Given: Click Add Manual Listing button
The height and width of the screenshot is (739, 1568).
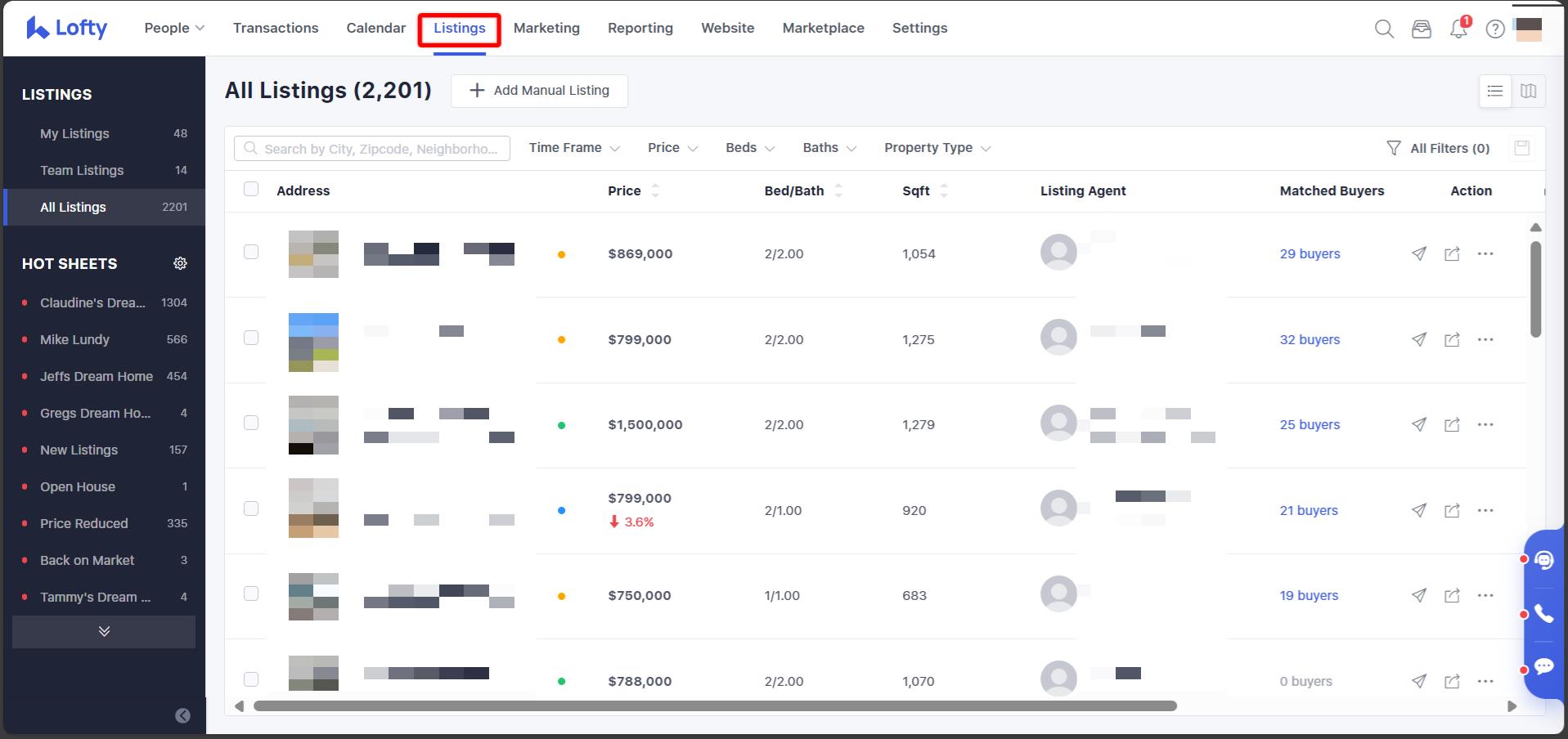Looking at the screenshot, I should [539, 91].
